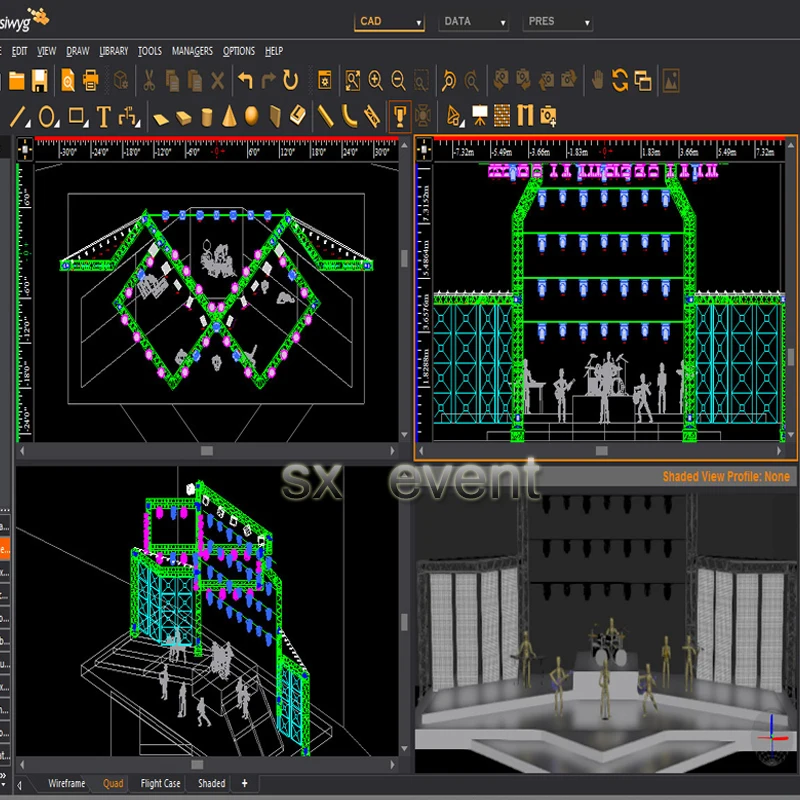Switch to the Wireframe tab
Screen dimensions: 800x800
[x=66, y=783]
